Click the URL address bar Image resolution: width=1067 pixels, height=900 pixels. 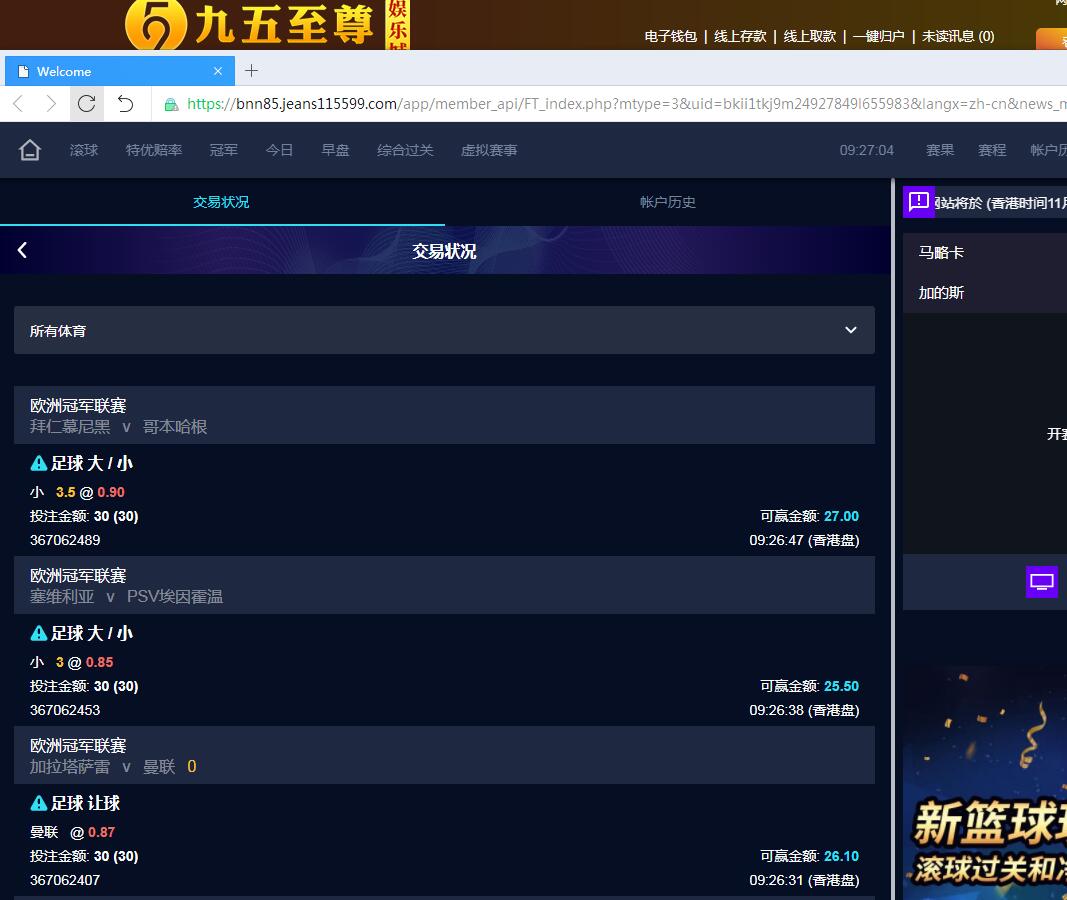(612, 104)
